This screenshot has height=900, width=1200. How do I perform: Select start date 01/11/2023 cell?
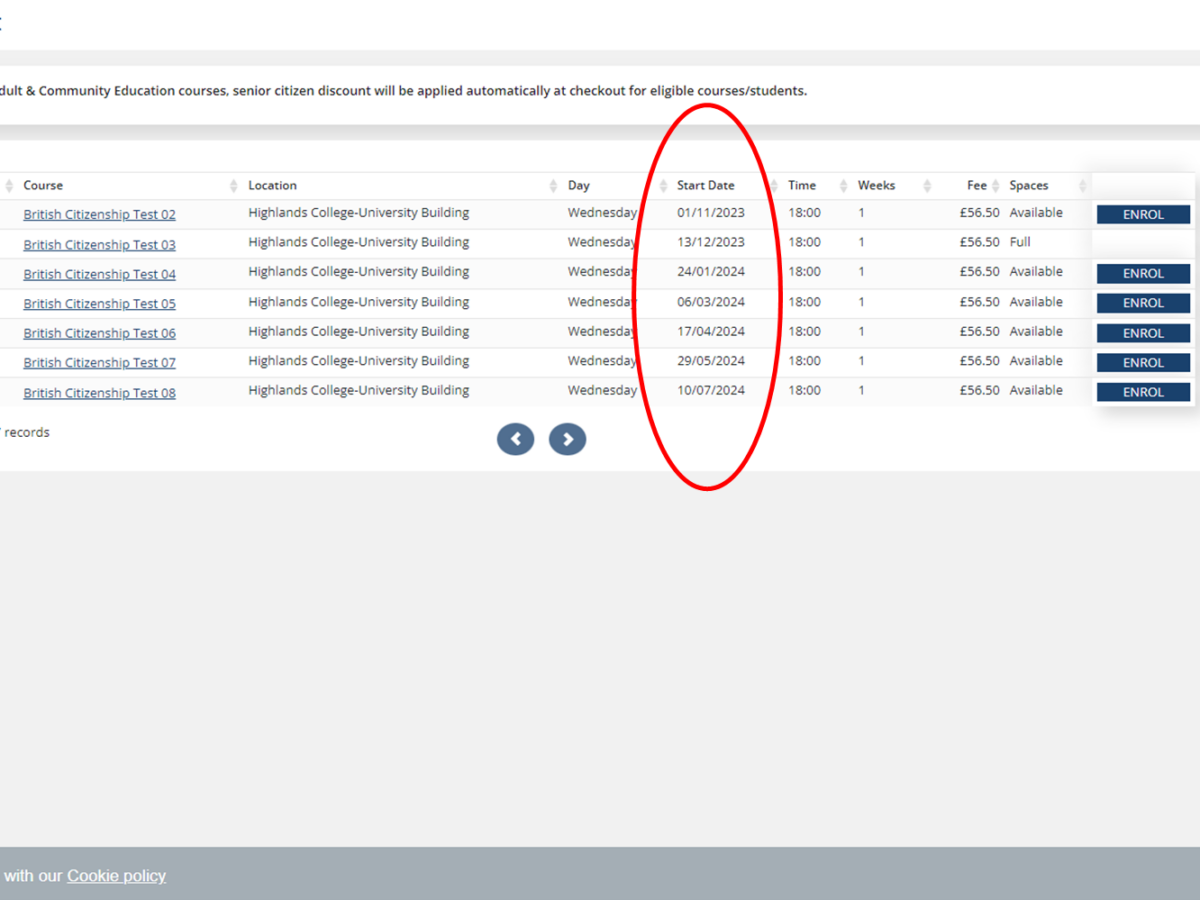(711, 213)
